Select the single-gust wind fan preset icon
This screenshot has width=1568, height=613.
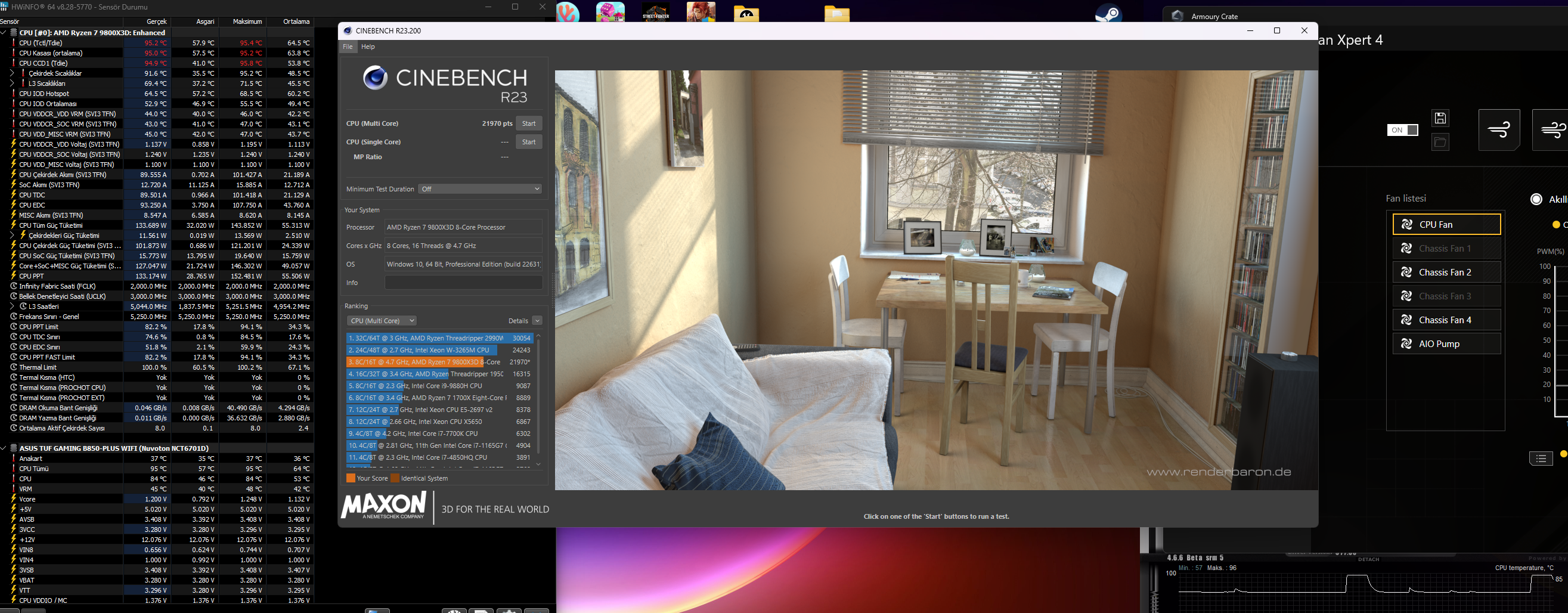pyautogui.click(x=1499, y=129)
